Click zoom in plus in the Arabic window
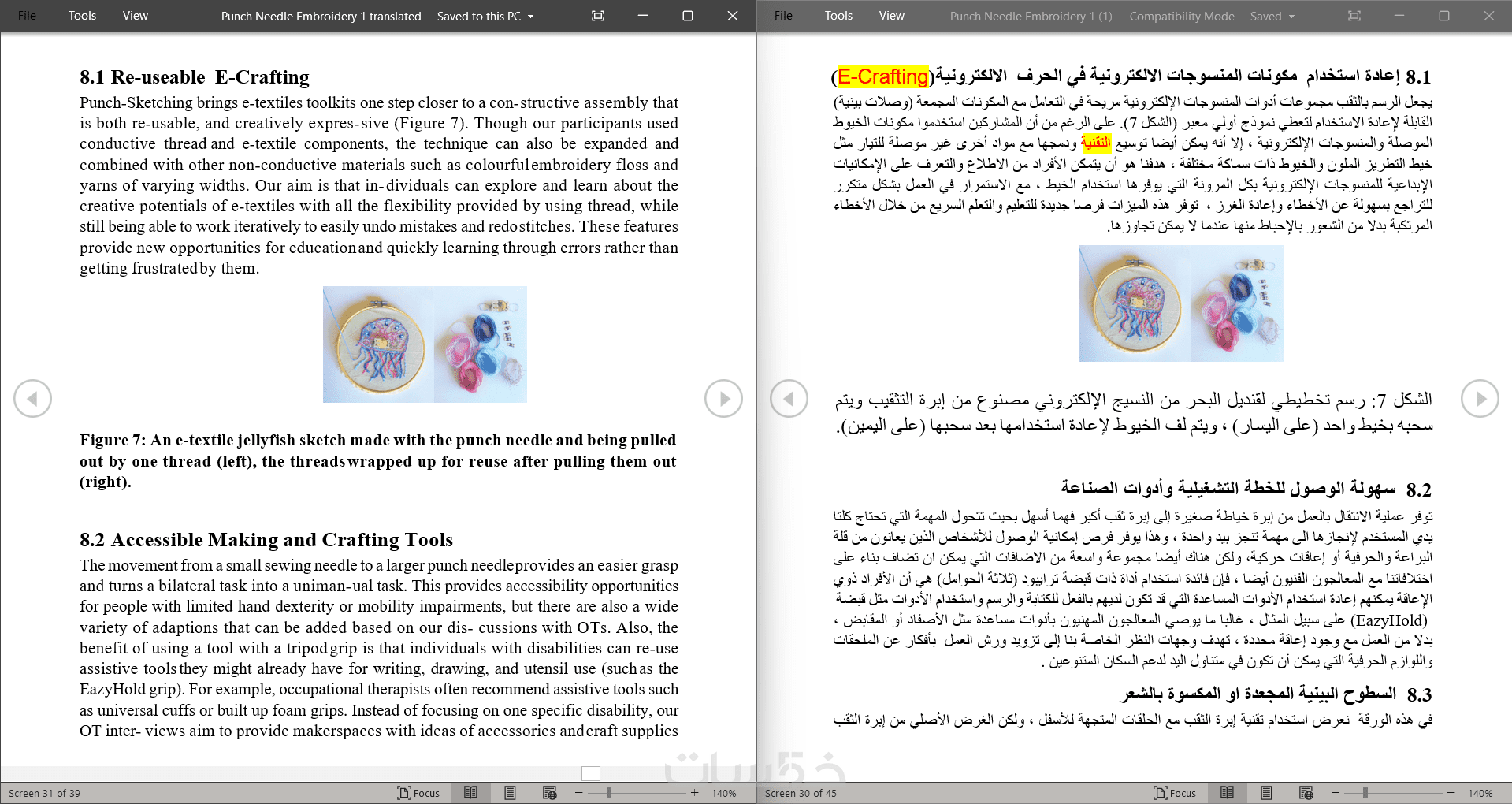 (1451, 793)
